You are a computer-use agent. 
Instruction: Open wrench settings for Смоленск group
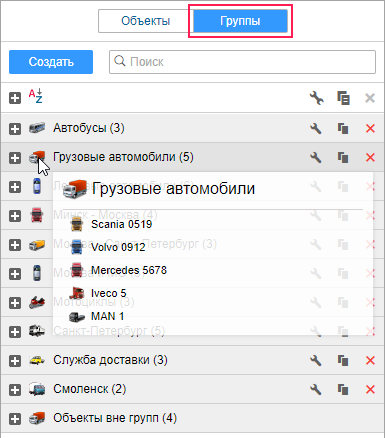pos(315,389)
